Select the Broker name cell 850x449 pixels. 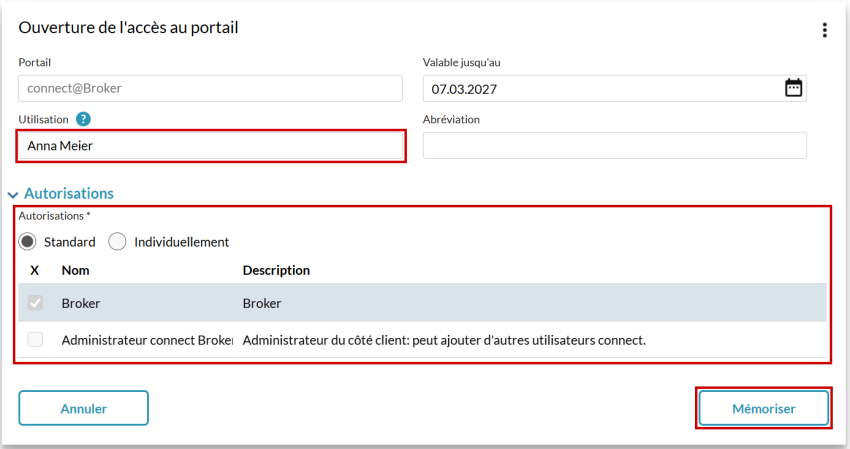[x=81, y=303]
